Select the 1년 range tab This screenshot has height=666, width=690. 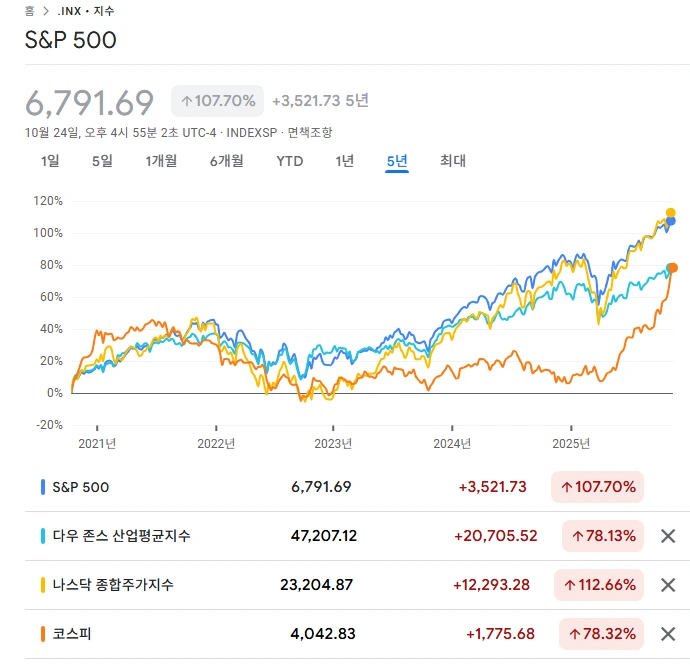coord(345,161)
